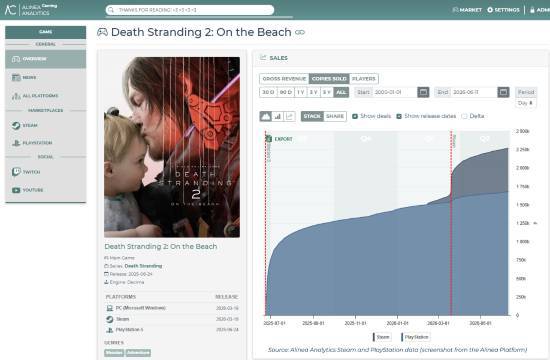Click the Overview sidebar icon
Viewport: 550px width, 360px height.
(x=16, y=59)
